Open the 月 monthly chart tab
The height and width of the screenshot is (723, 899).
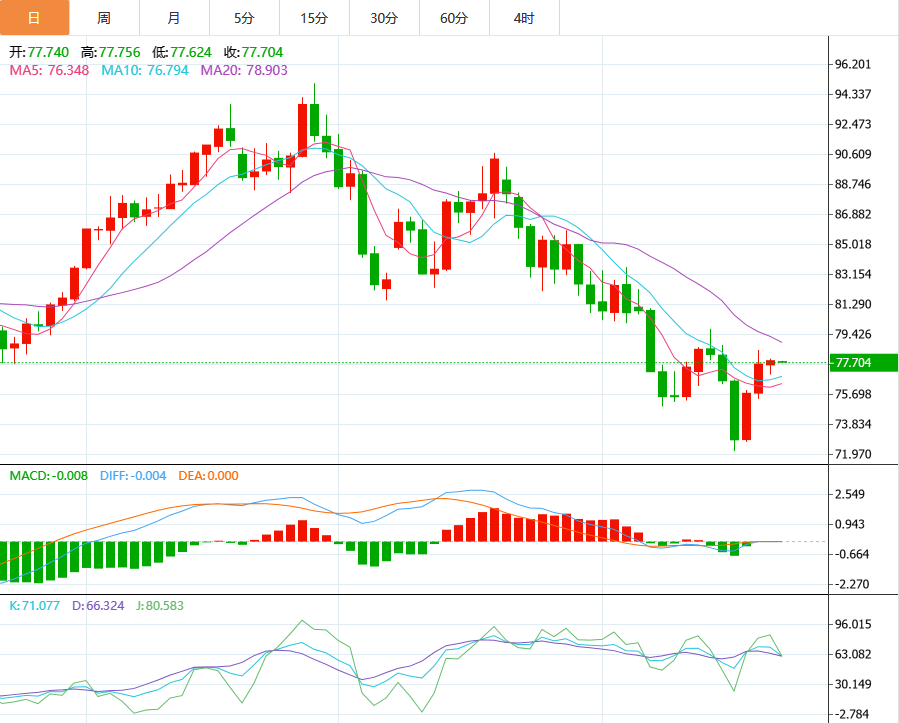coord(174,18)
